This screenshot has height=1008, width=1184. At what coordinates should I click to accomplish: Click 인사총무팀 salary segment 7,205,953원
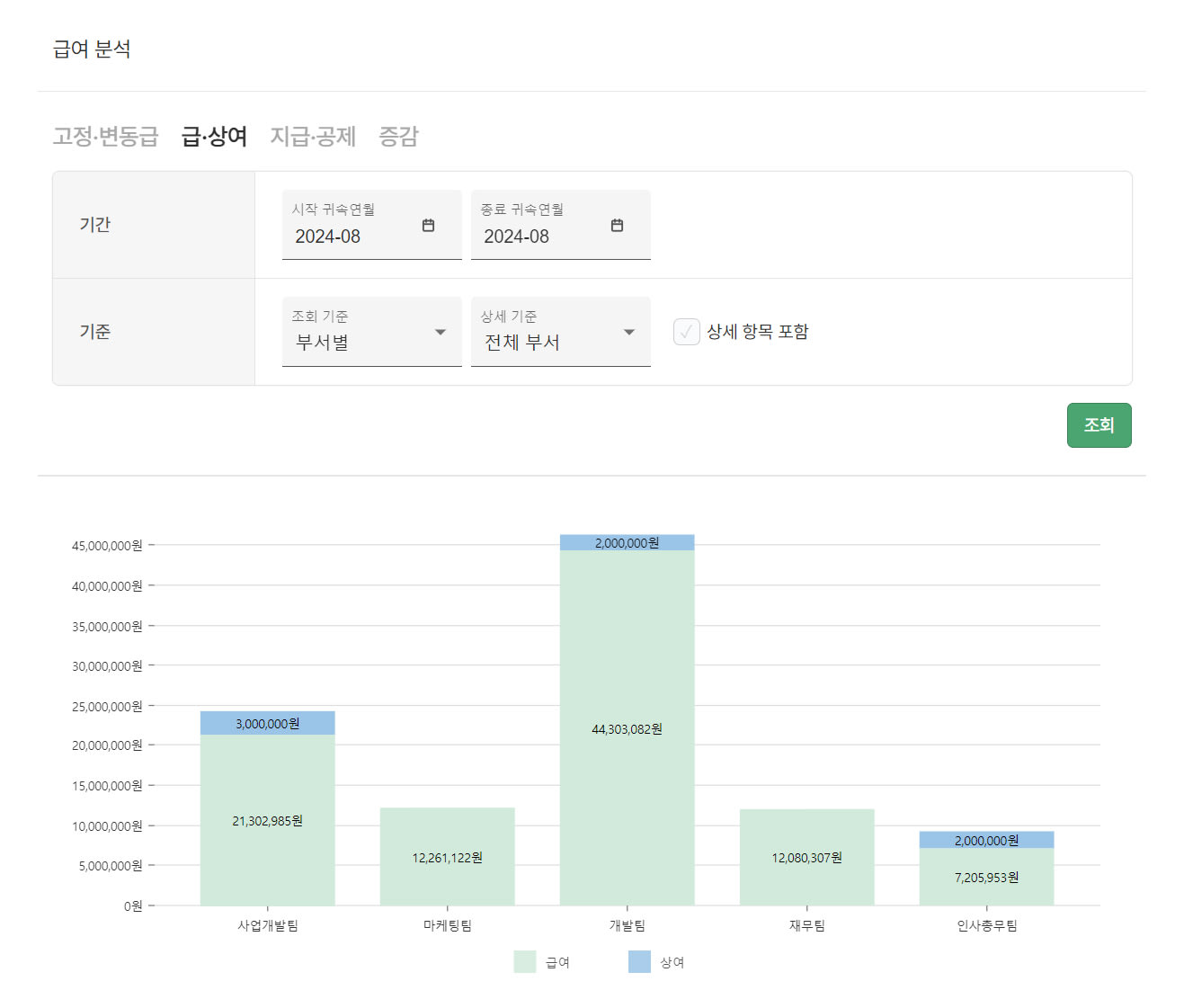click(x=986, y=877)
